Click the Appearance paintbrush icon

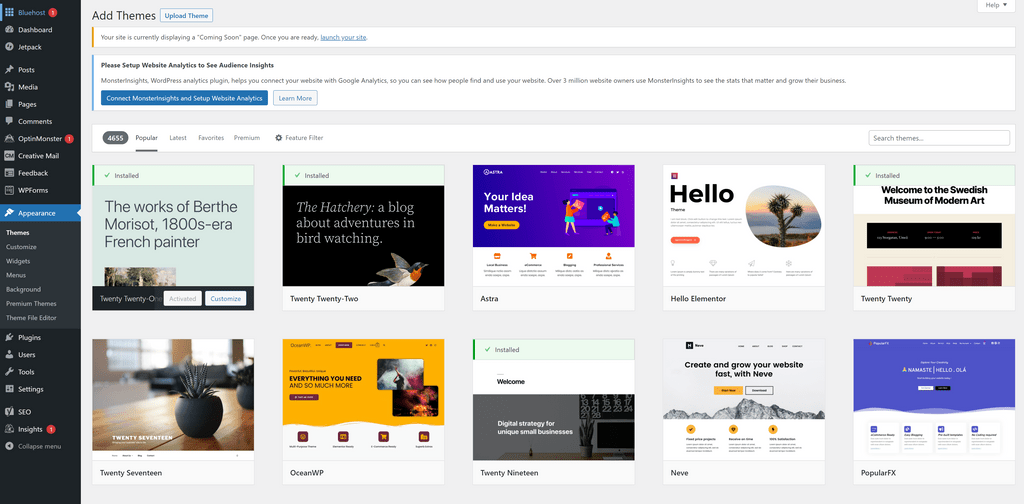pyautogui.click(x=9, y=213)
